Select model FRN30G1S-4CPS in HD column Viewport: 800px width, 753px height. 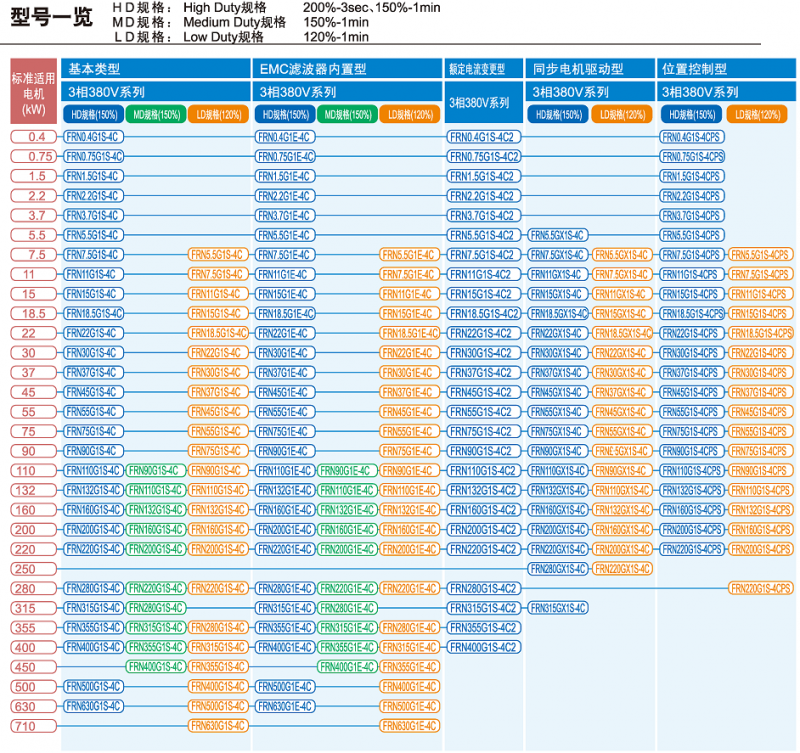pyautogui.click(x=692, y=353)
